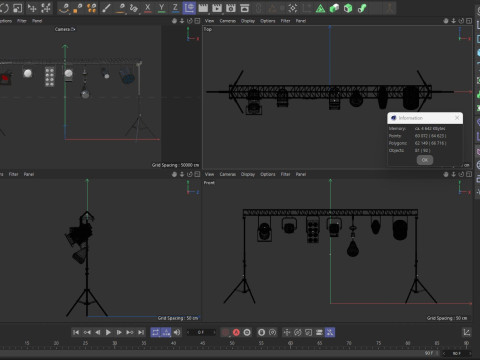Screen dimensions: 480x360
Task: Click rotate camera icon in Top viewport
Action: [x=461, y=21]
